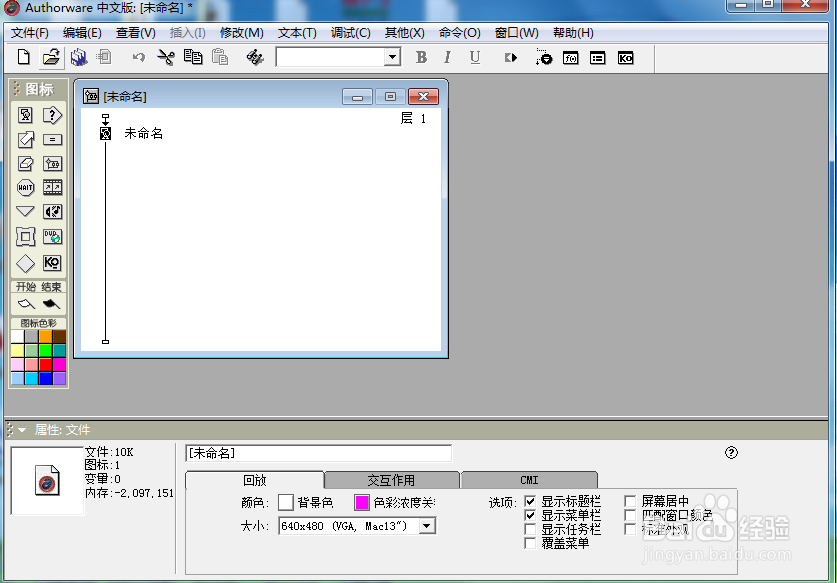Select the Motion icon in palette
The image size is (837, 583).
coord(25,139)
